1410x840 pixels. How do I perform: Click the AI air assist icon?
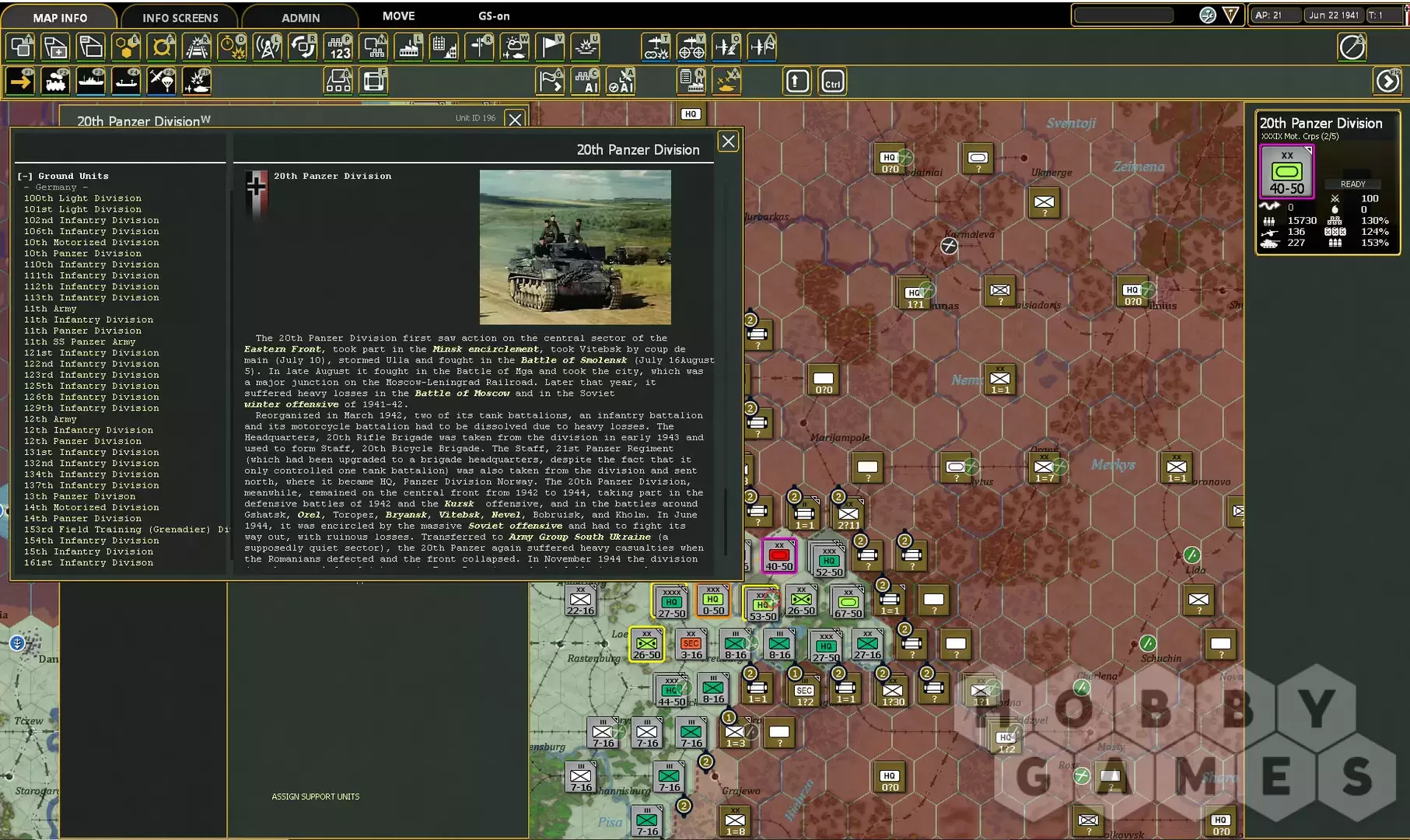(x=621, y=82)
